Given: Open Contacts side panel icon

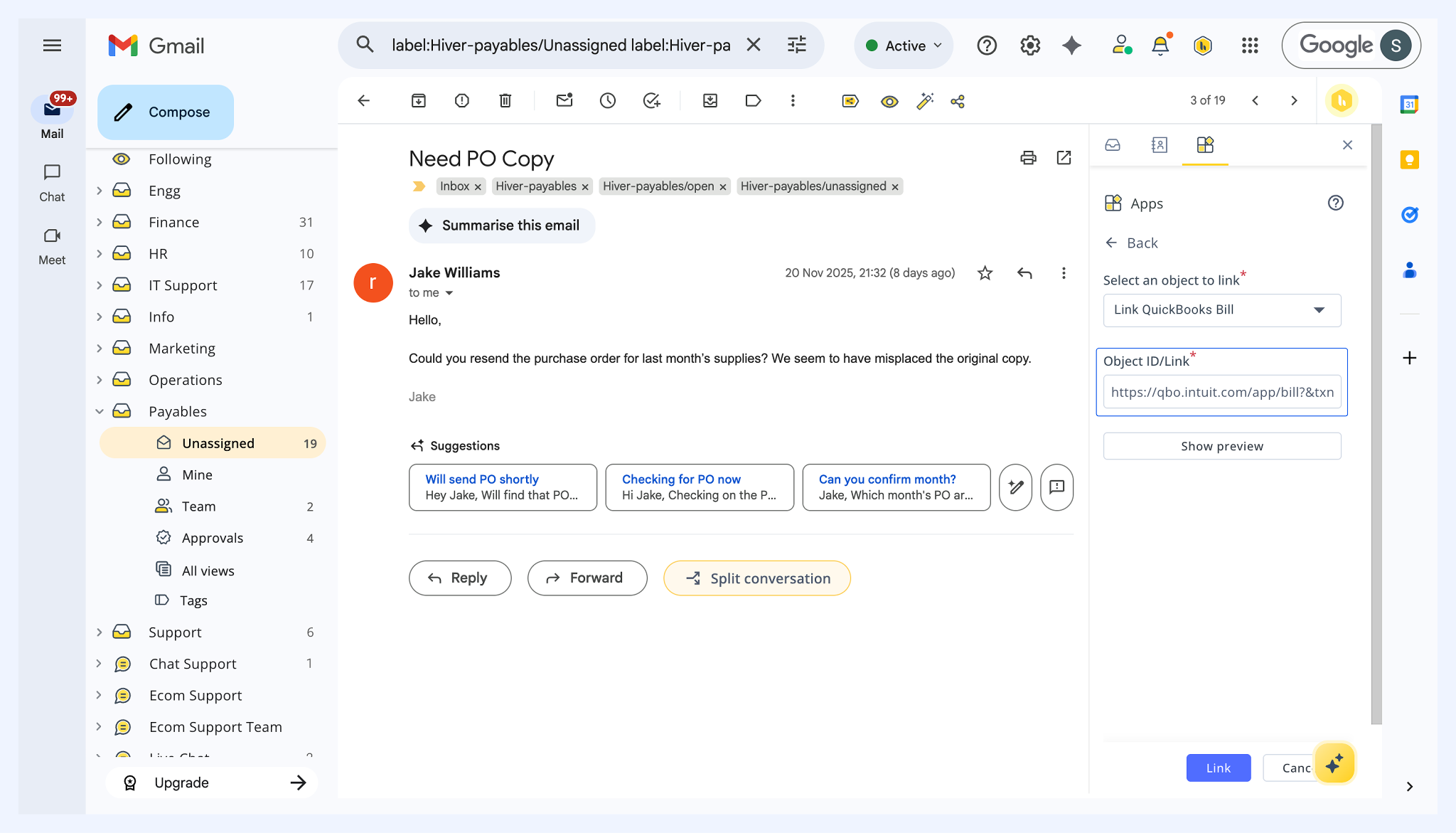Looking at the screenshot, I should (1409, 270).
